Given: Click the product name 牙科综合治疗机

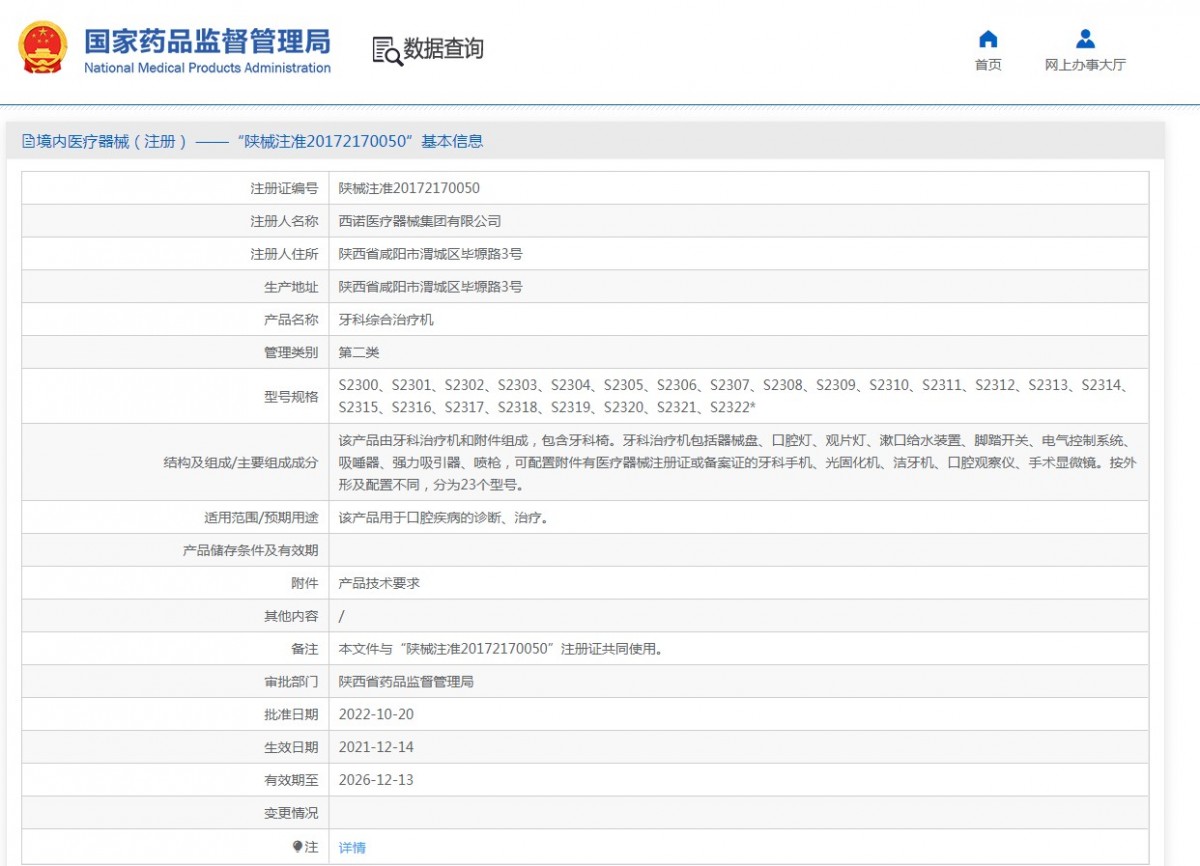Looking at the screenshot, I should (x=386, y=320).
